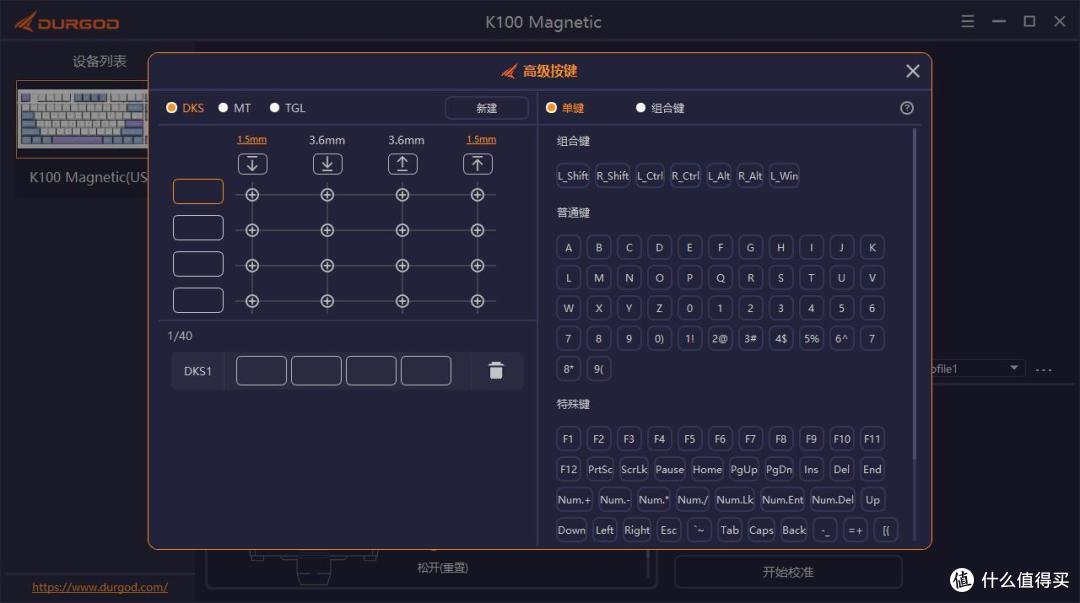Pick the F11 function key
The height and width of the screenshot is (603, 1080).
tap(872, 439)
